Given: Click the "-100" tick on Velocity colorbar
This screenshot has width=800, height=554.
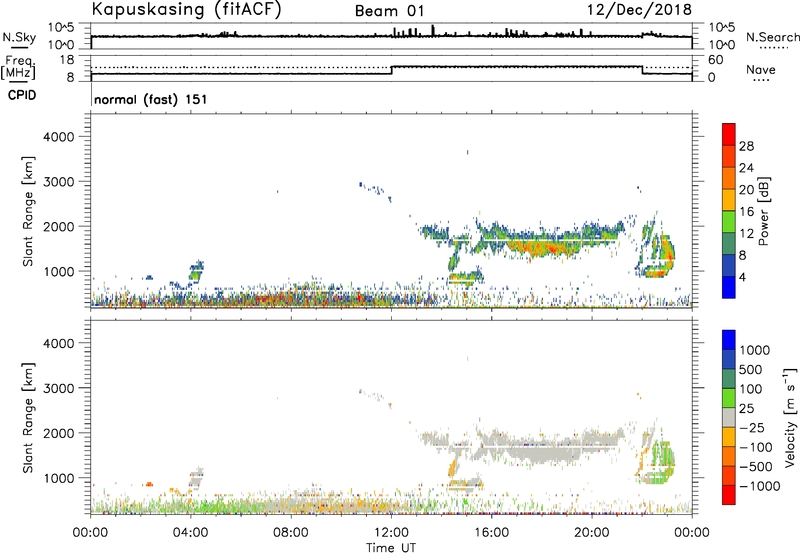Looking at the screenshot, I should pos(756,447).
